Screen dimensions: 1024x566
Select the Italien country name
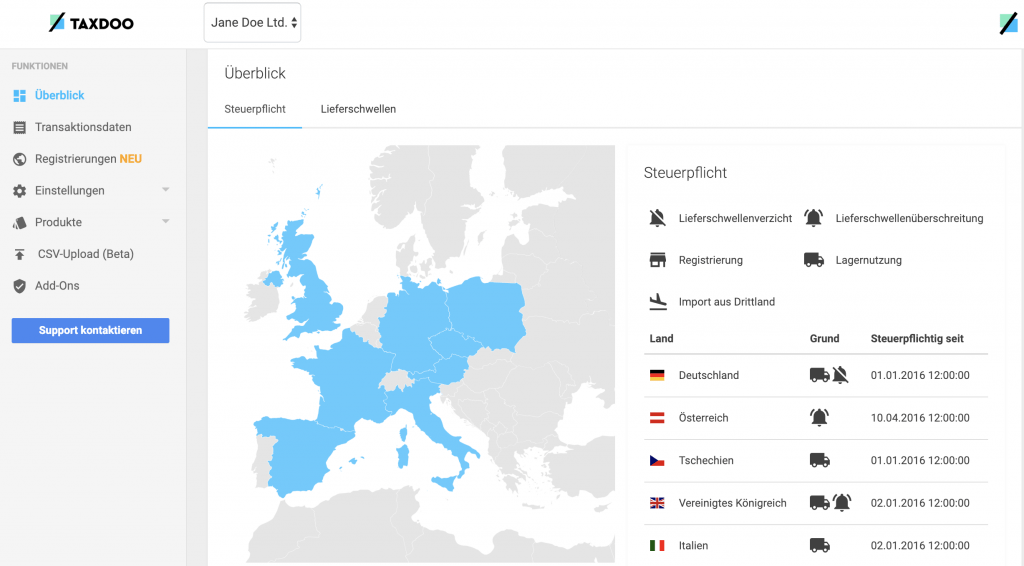(693, 545)
